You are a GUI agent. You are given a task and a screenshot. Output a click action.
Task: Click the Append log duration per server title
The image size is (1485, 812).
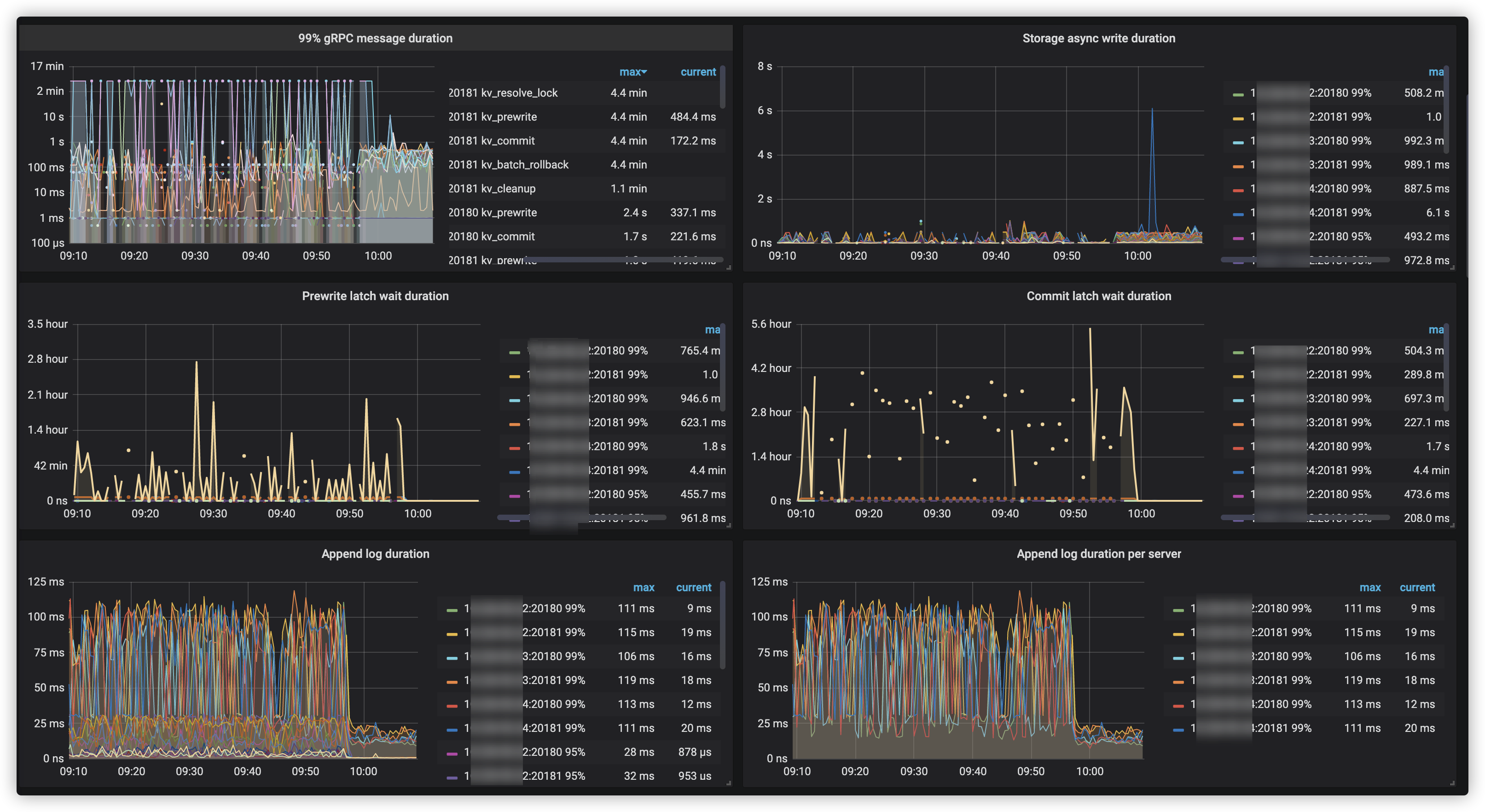tap(1098, 553)
